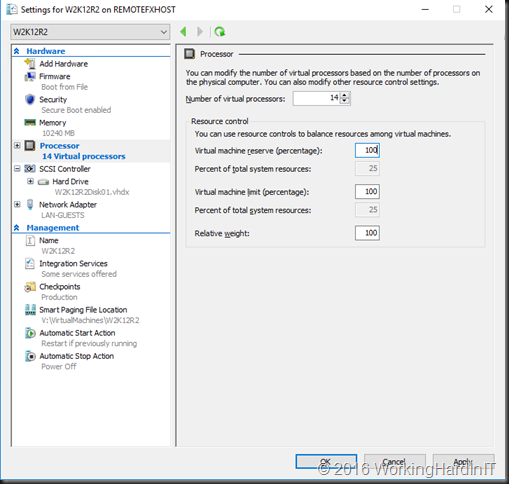509x484 pixels.
Task: Click 'Some services offered' text
Action: 79,274
